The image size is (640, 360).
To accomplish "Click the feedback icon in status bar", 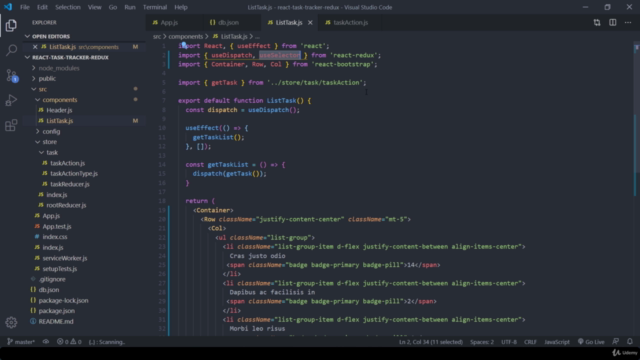I will pyautogui.click(x=616, y=342).
